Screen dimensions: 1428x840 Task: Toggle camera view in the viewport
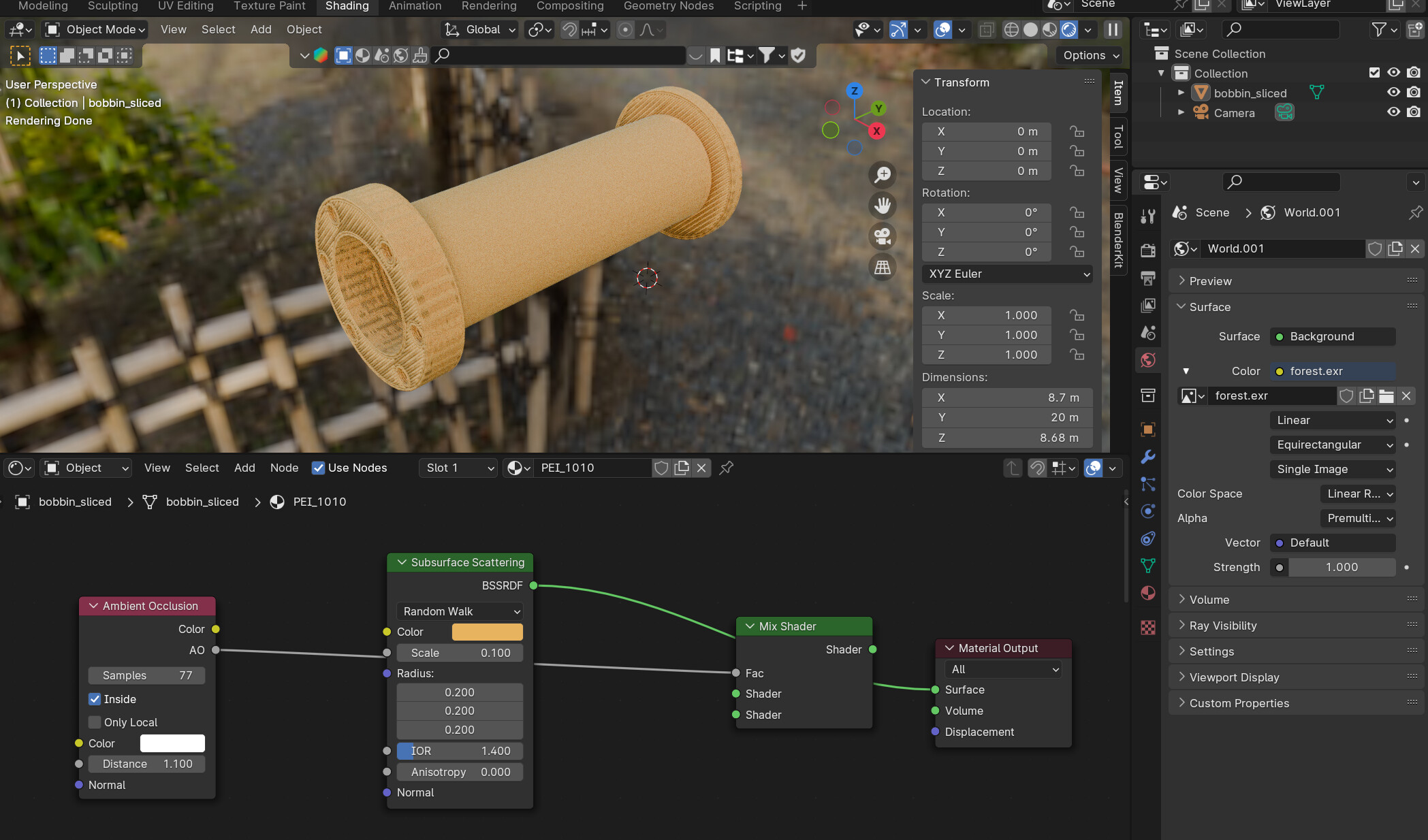pyautogui.click(x=883, y=236)
